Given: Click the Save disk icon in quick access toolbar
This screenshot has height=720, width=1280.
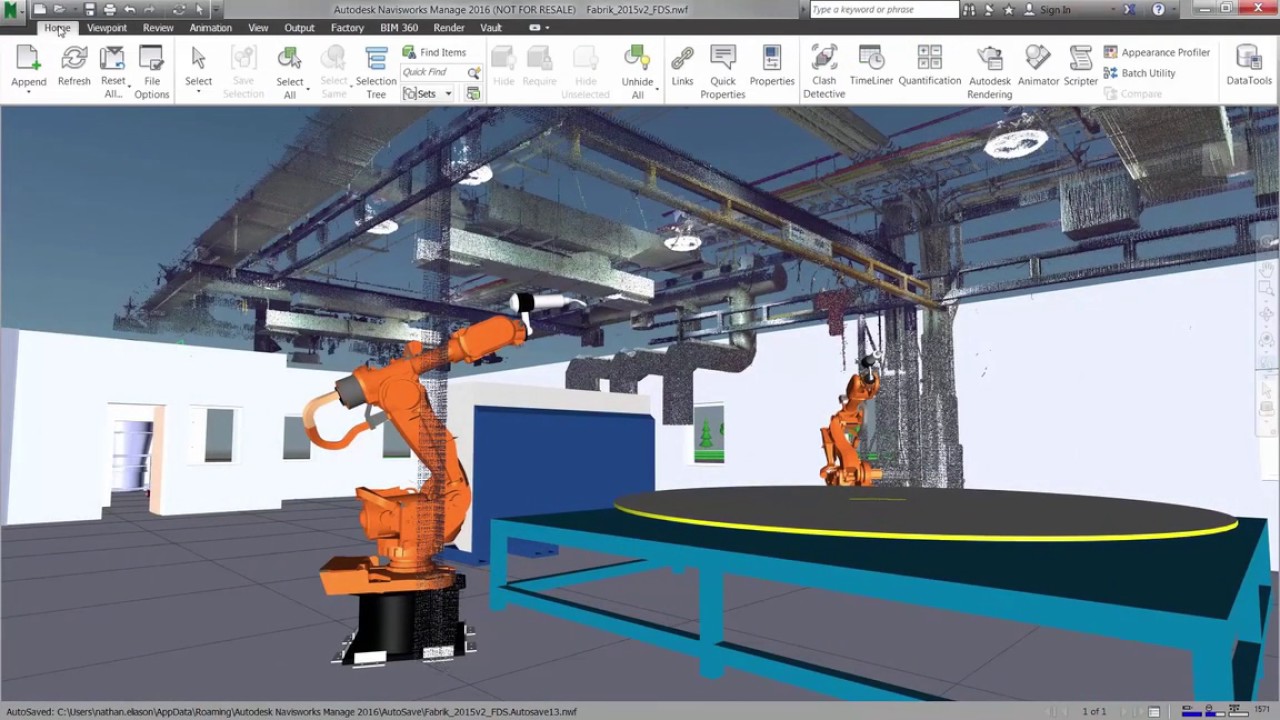Looking at the screenshot, I should coord(90,9).
